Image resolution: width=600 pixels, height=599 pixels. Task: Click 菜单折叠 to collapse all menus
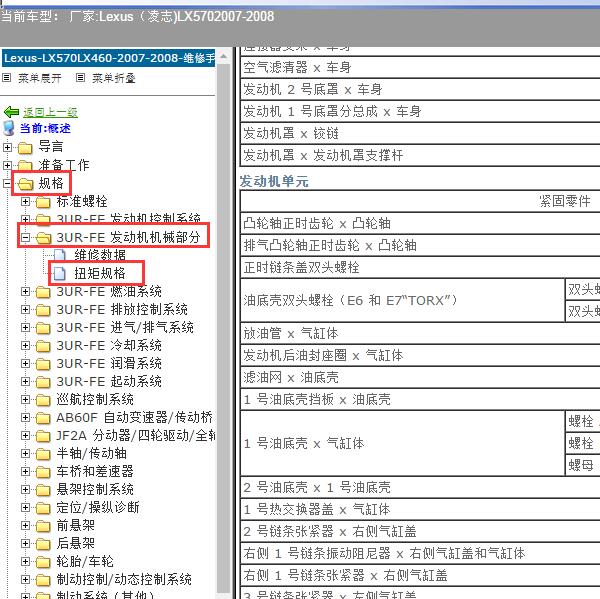(114, 78)
